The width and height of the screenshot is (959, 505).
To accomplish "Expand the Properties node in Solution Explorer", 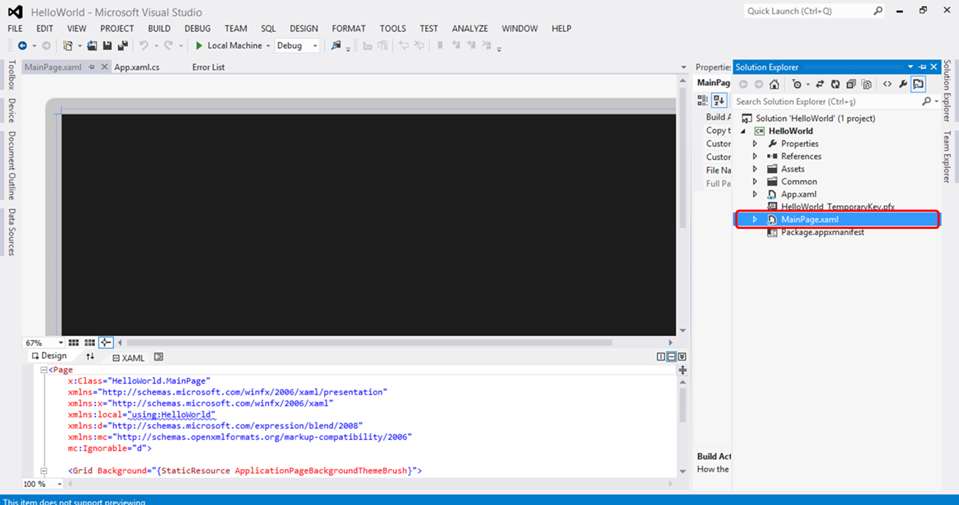I will pyautogui.click(x=755, y=144).
